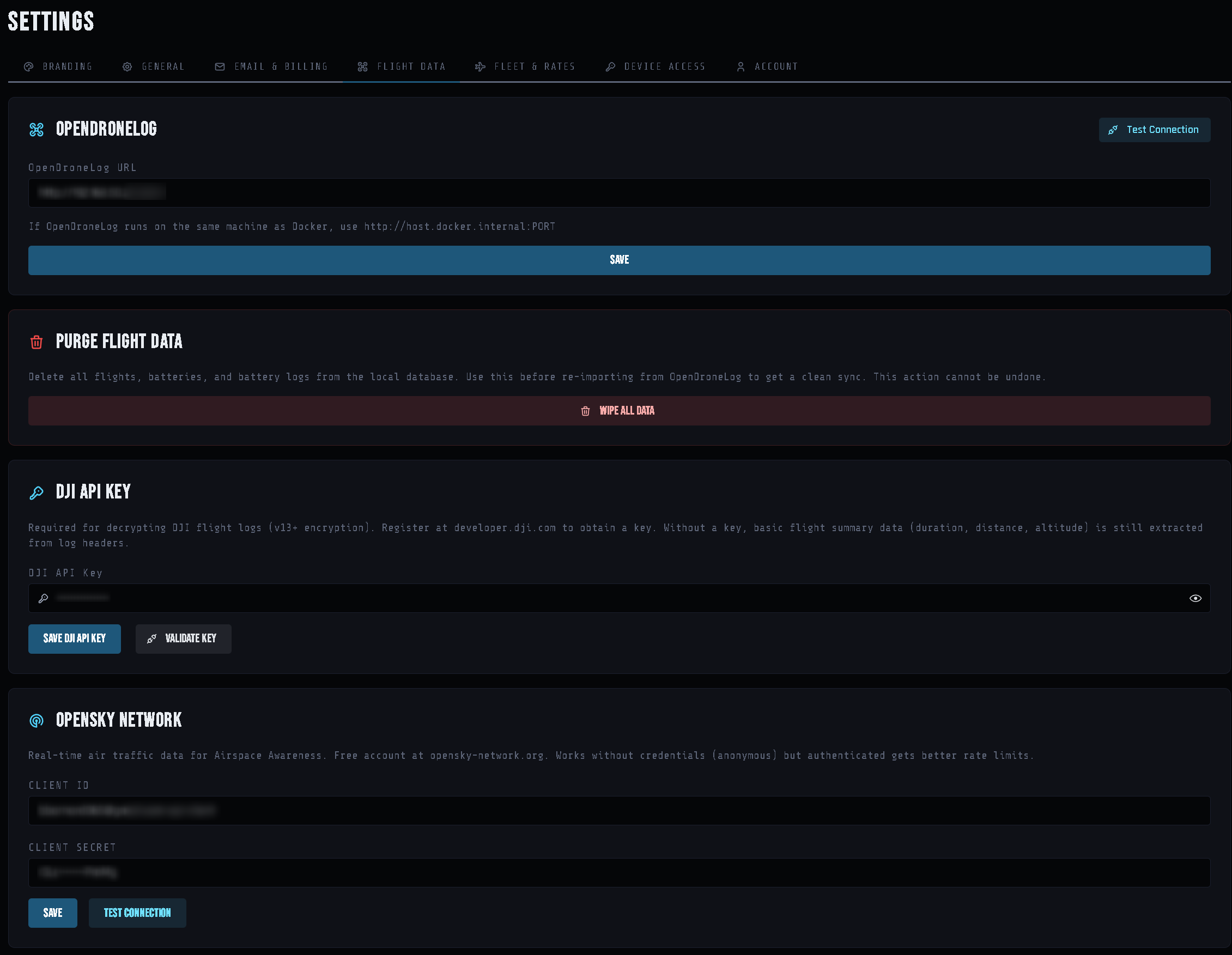Validate the DJI API key
Image resolution: width=1232 pixels, height=955 pixels.
183,638
